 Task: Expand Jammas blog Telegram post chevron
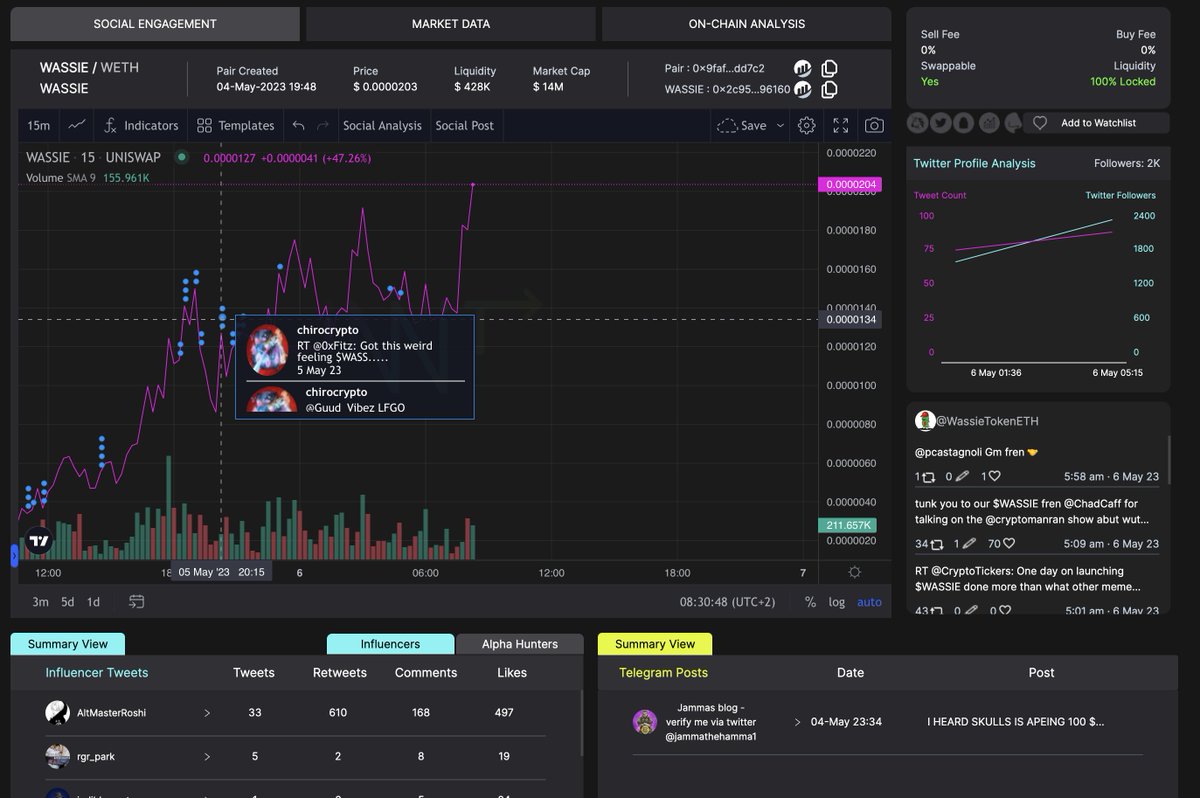coord(798,721)
